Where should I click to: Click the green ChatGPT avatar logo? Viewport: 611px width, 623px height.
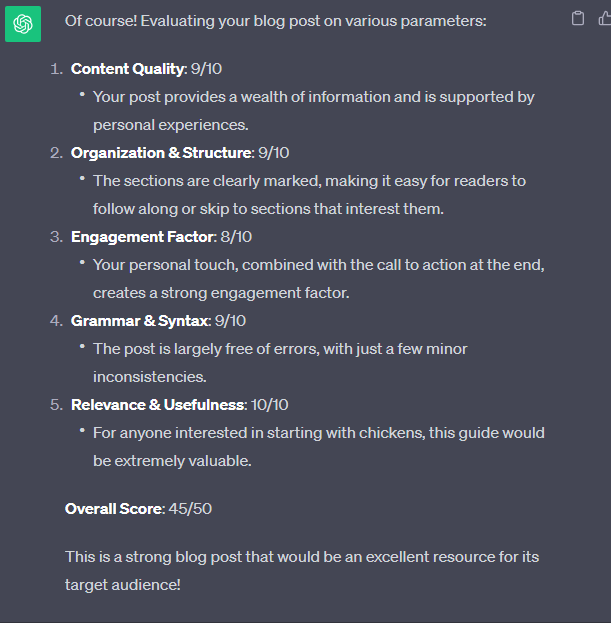[x=23, y=24]
